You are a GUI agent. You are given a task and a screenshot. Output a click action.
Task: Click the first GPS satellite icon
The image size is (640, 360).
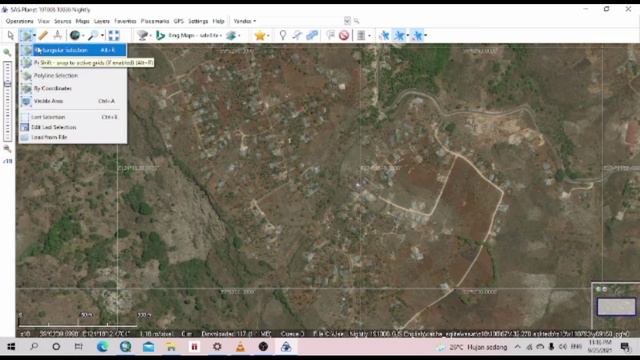pos(384,36)
